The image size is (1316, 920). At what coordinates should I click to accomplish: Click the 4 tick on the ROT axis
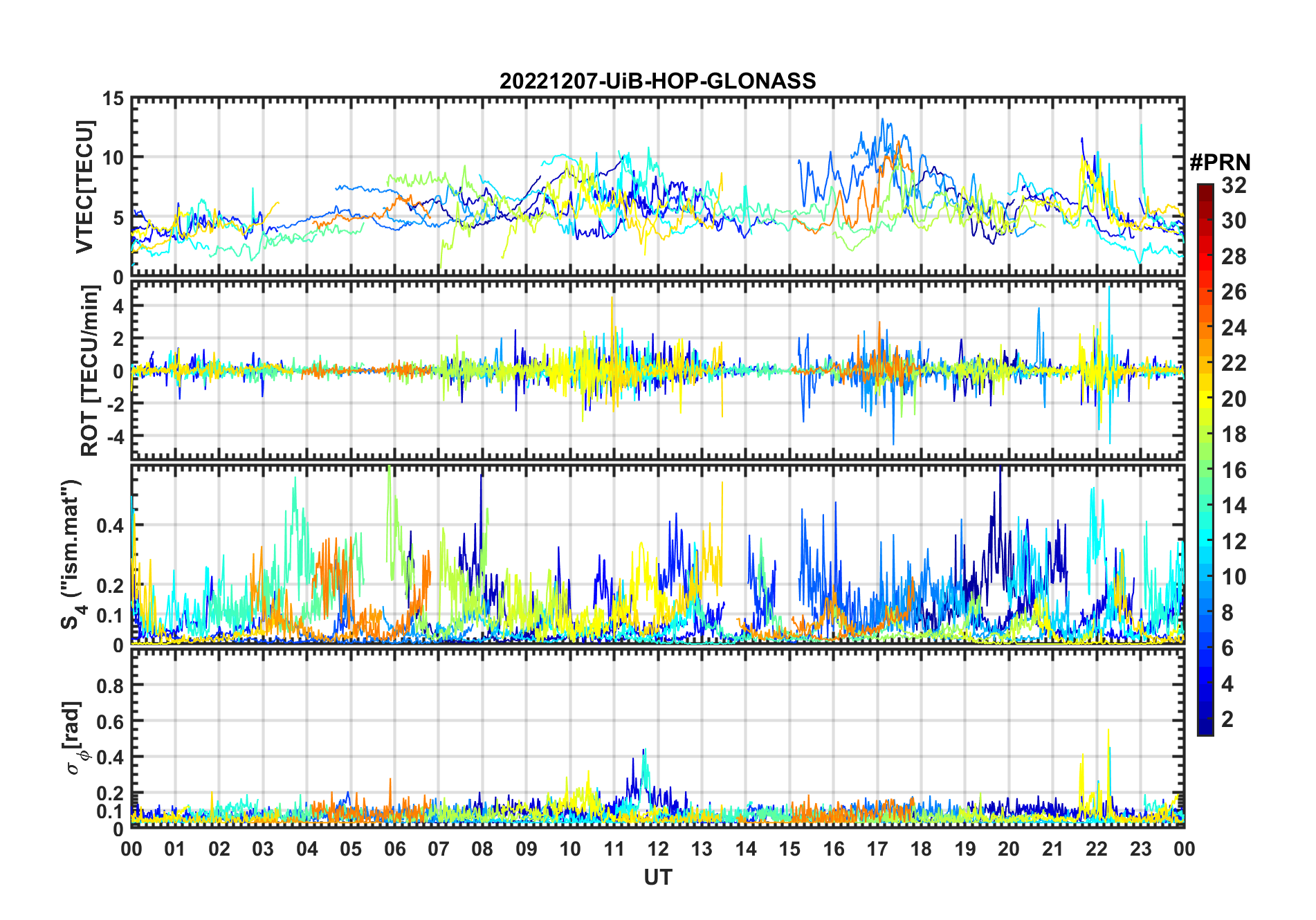pyautogui.click(x=119, y=306)
